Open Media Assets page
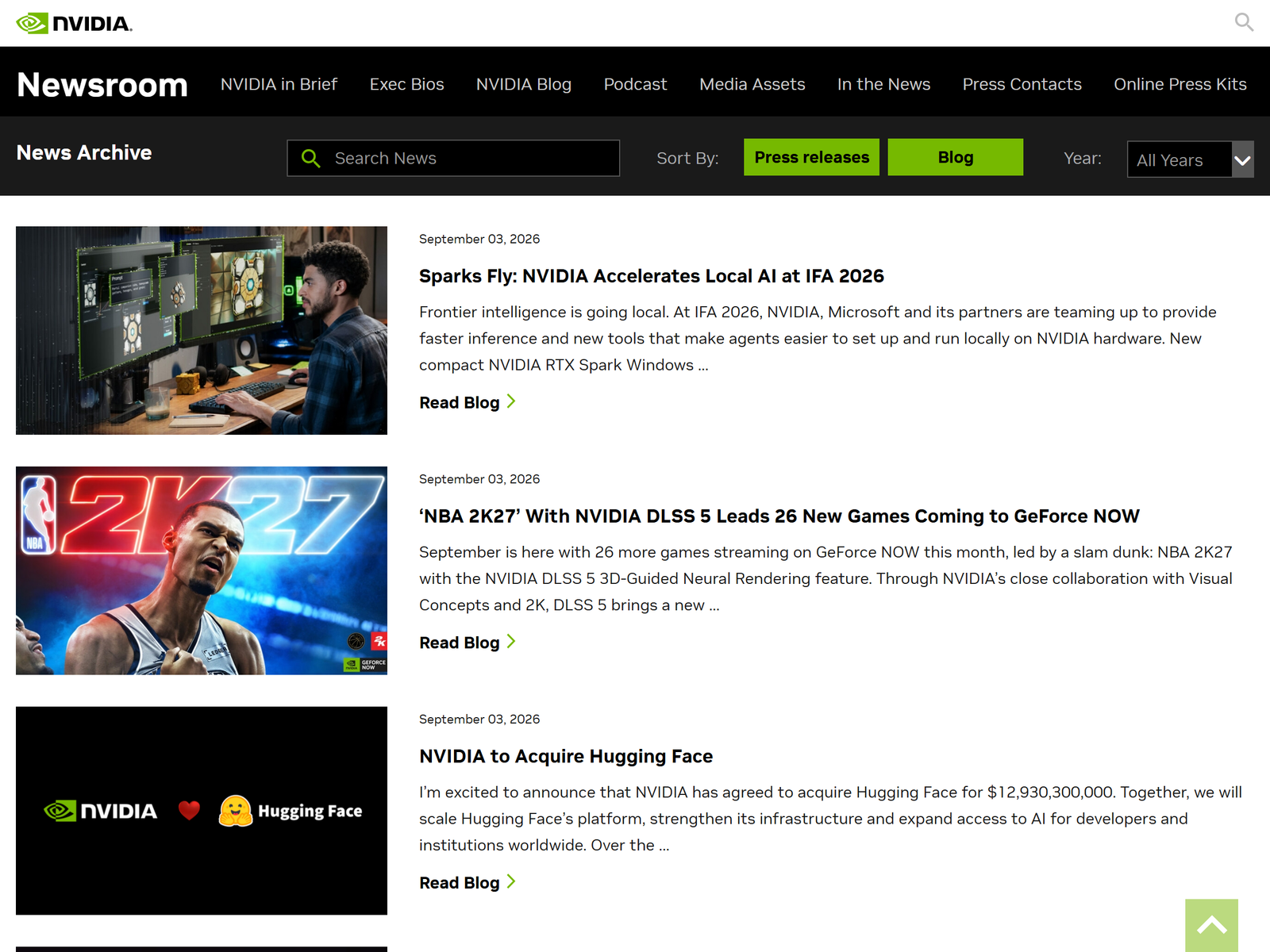 (752, 84)
